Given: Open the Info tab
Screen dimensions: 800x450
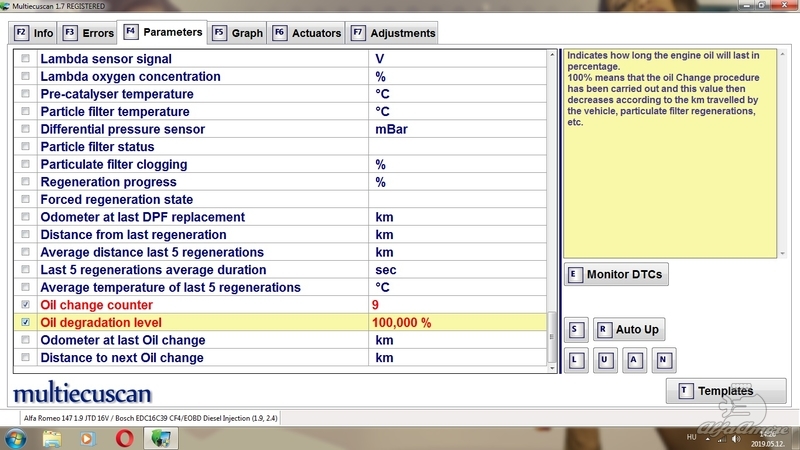Looking at the screenshot, I should pos(33,33).
